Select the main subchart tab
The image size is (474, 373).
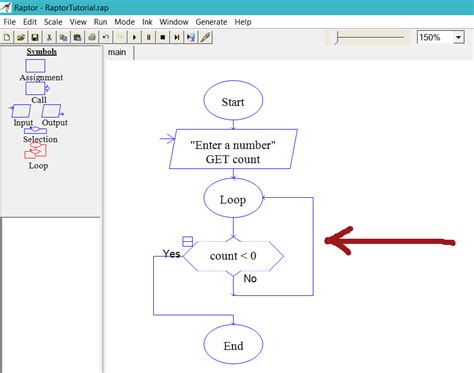tap(117, 52)
